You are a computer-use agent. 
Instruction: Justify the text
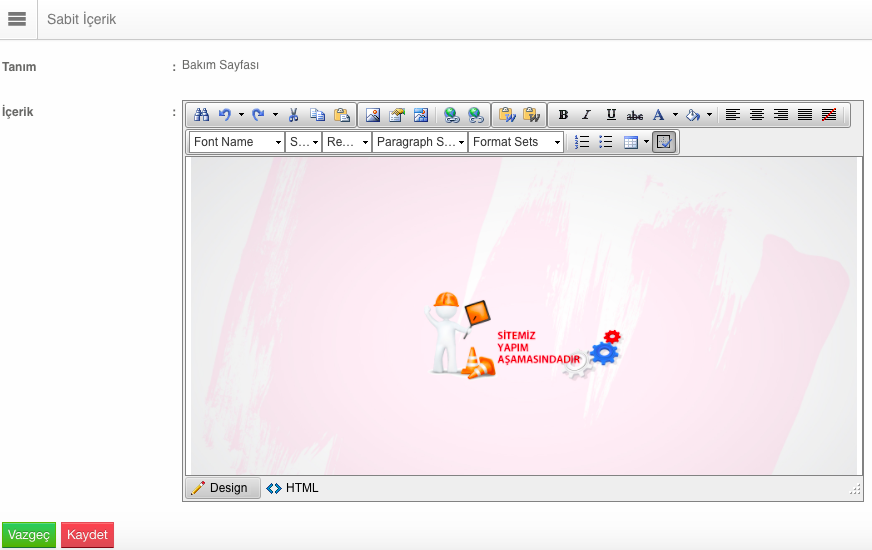pos(805,115)
